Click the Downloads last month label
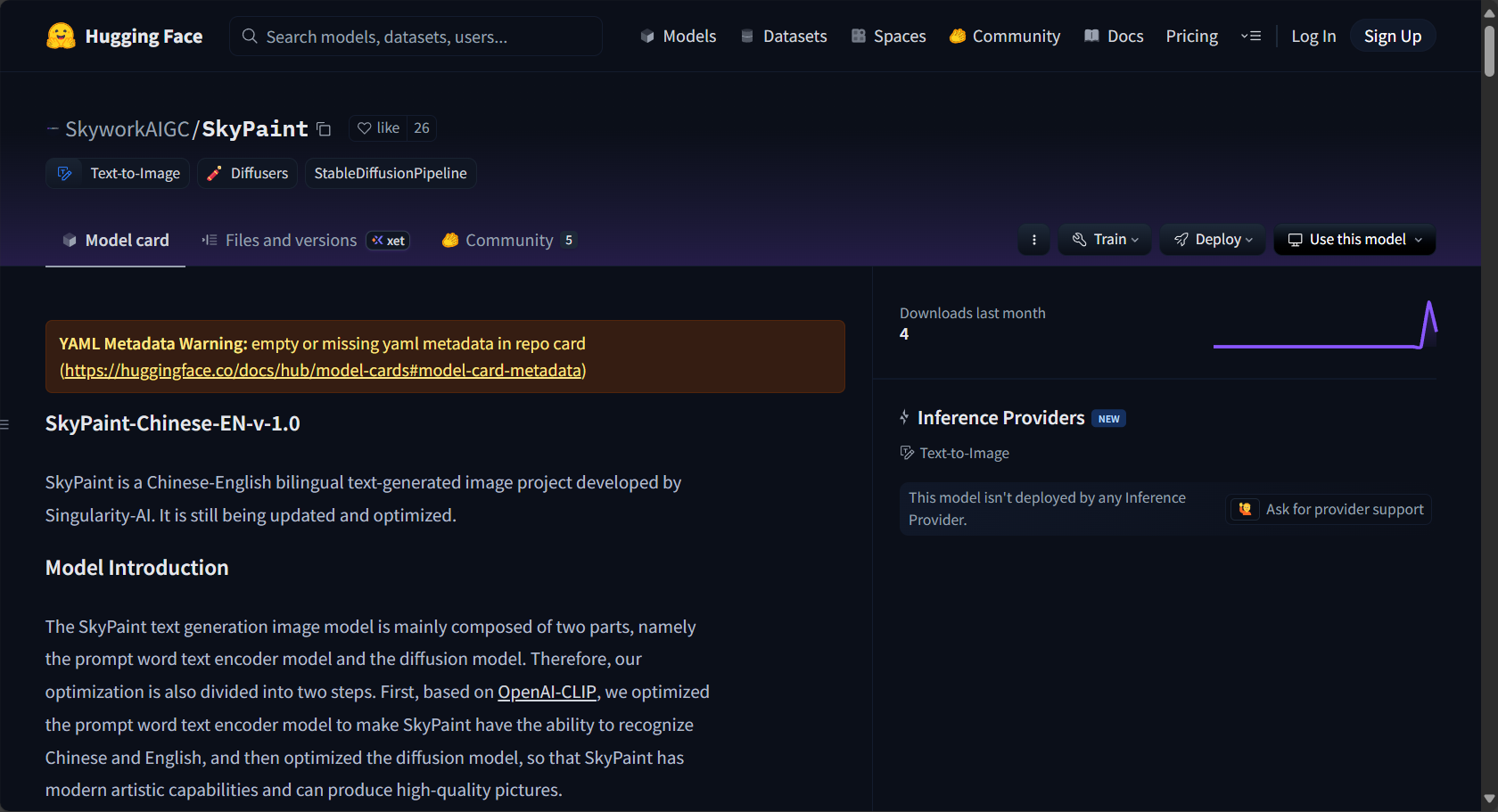Viewport: 1498px width, 812px height. tap(973, 313)
